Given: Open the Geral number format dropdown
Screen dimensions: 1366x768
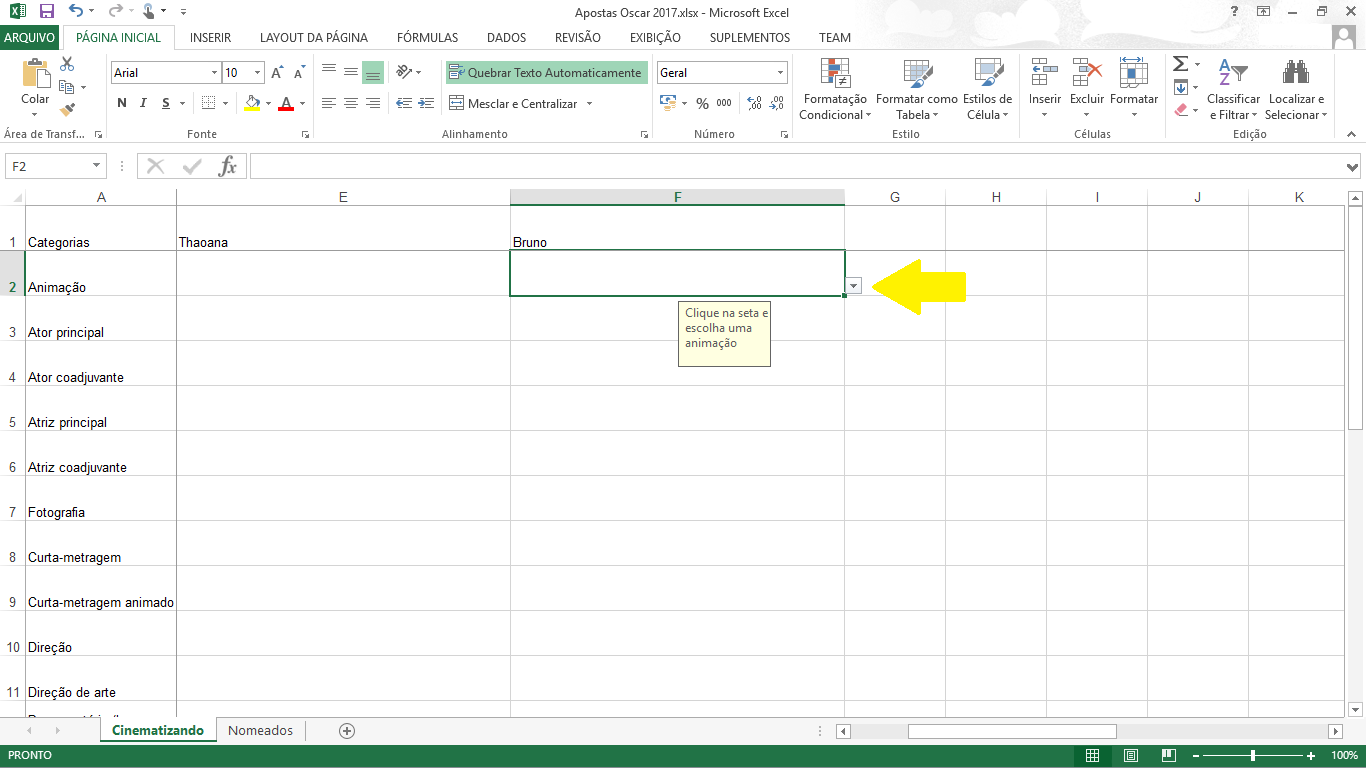Looking at the screenshot, I should coord(781,73).
